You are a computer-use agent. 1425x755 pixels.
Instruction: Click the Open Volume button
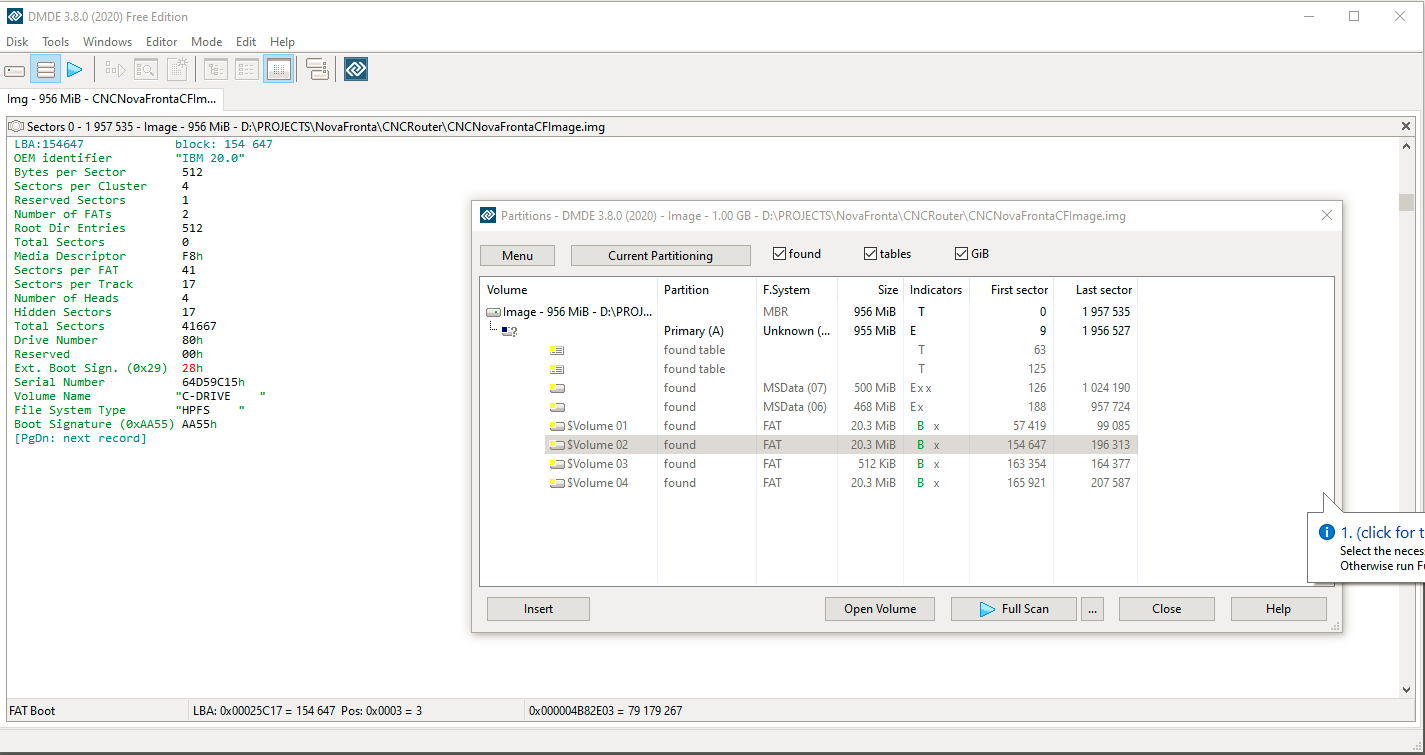click(880, 609)
